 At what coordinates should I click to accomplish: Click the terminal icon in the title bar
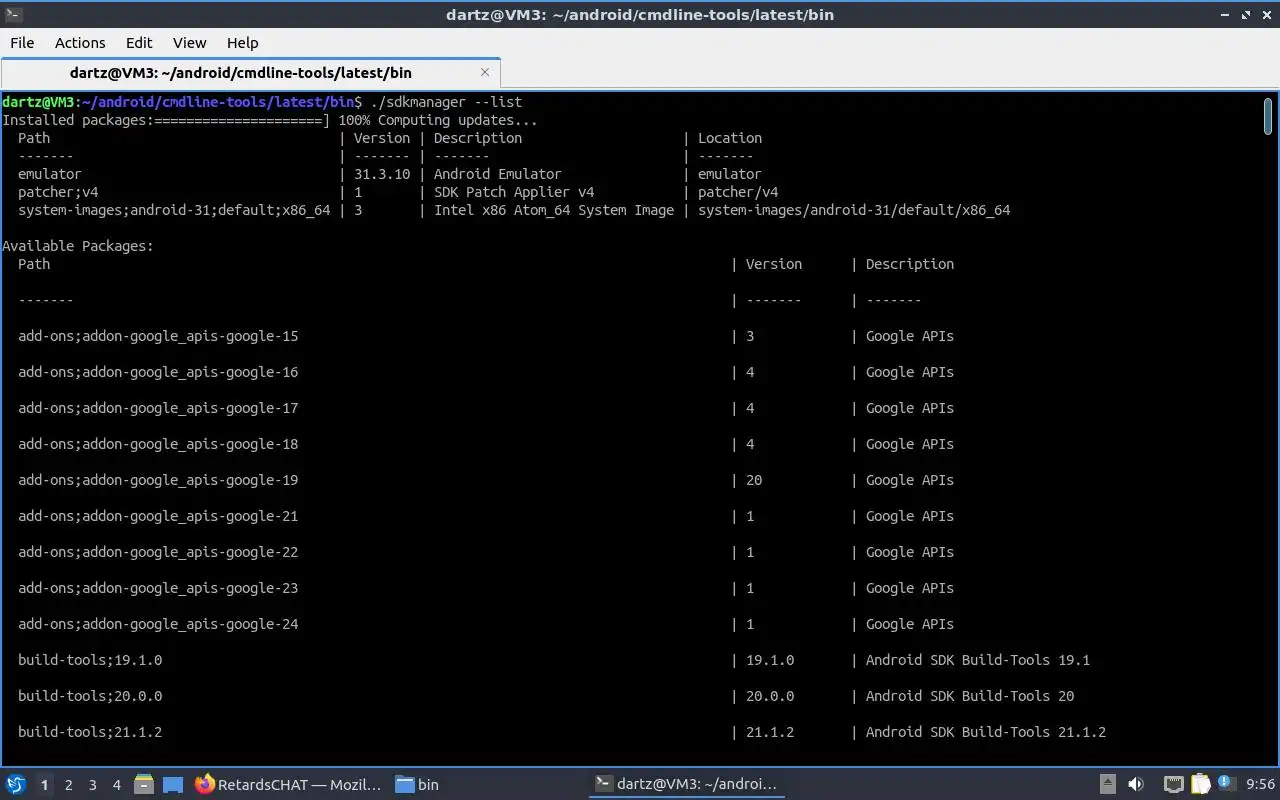(x=13, y=15)
